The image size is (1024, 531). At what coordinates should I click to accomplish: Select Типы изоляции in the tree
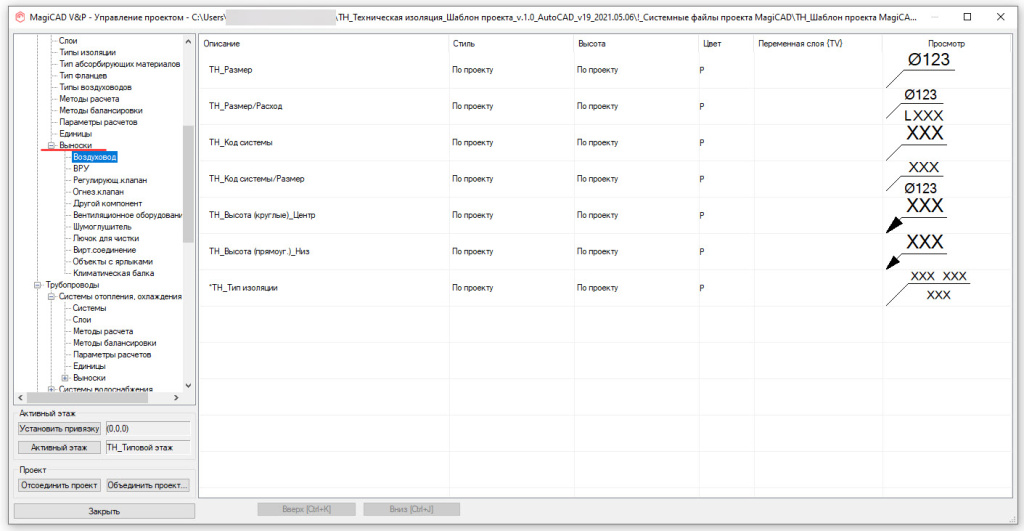pyautogui.click(x=87, y=52)
